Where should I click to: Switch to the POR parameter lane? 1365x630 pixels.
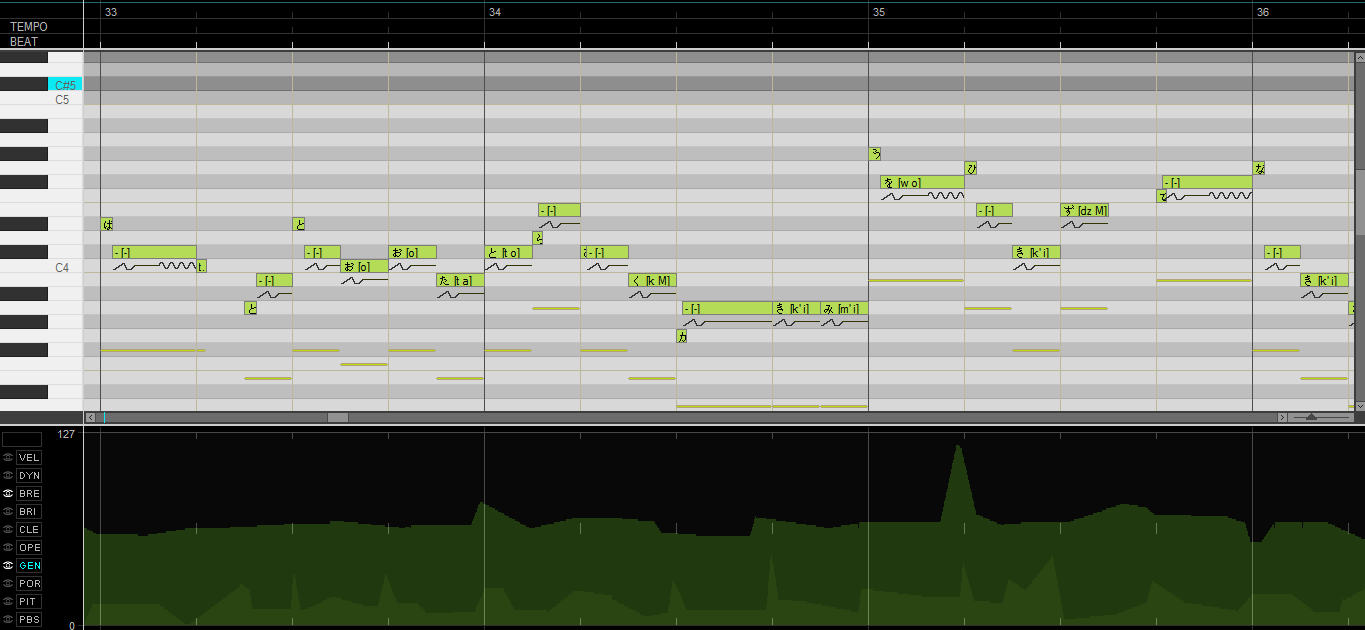pyautogui.click(x=29, y=583)
